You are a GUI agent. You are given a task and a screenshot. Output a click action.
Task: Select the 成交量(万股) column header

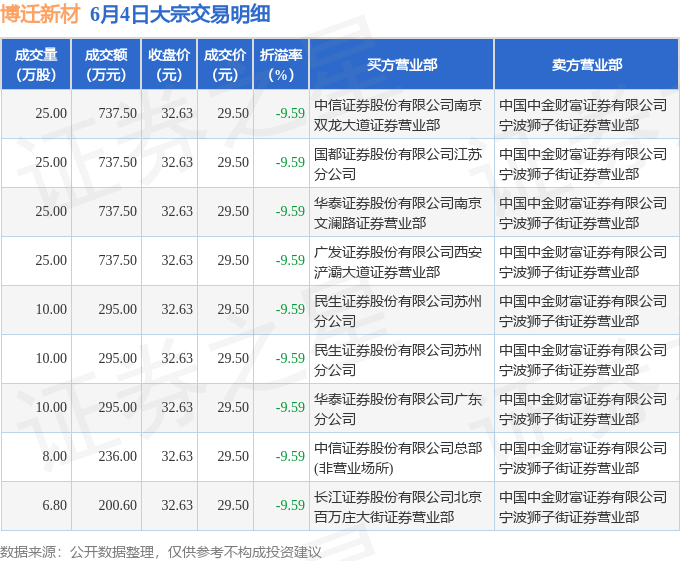point(36,65)
